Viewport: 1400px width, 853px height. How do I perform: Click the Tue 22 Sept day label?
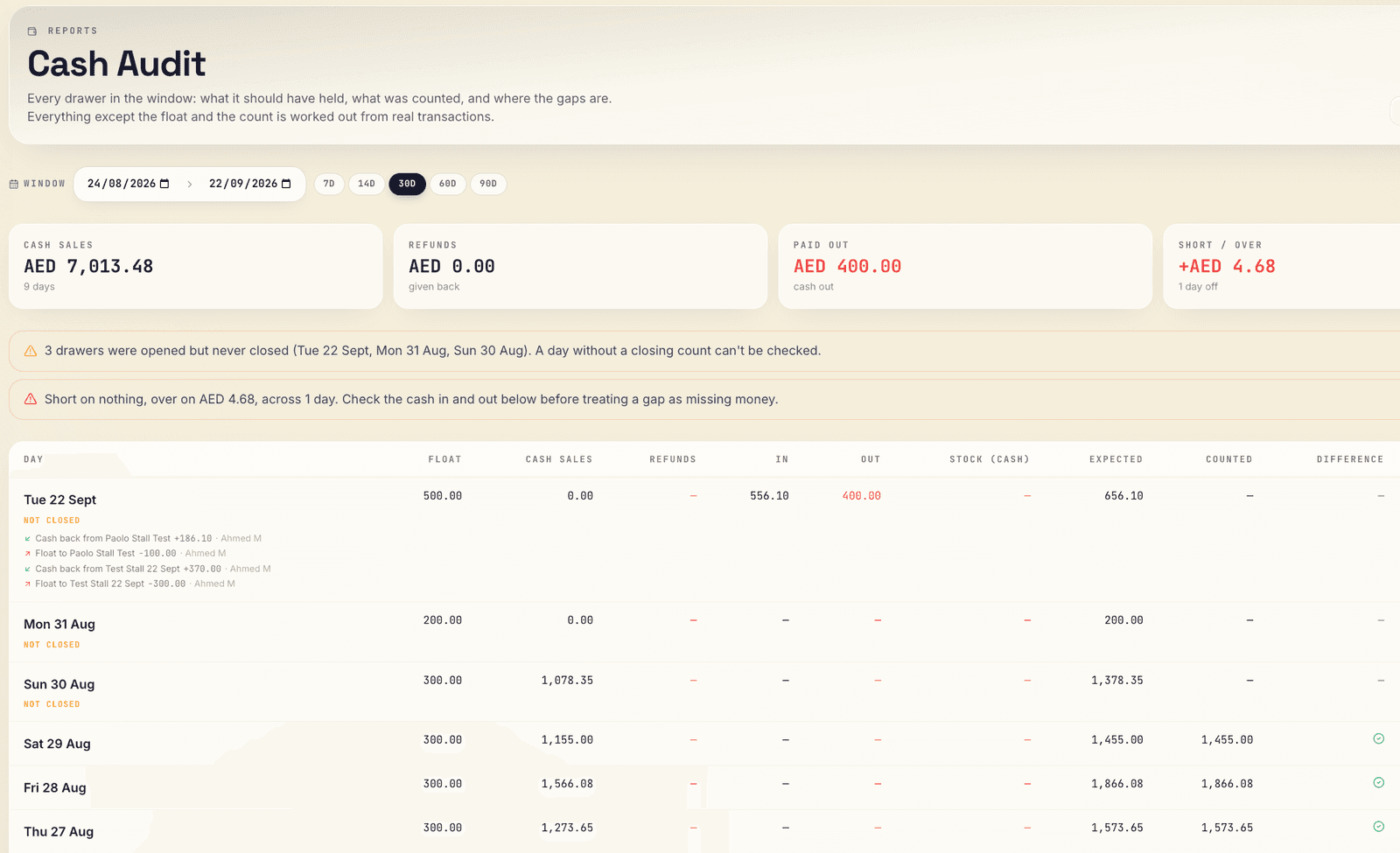click(x=60, y=500)
